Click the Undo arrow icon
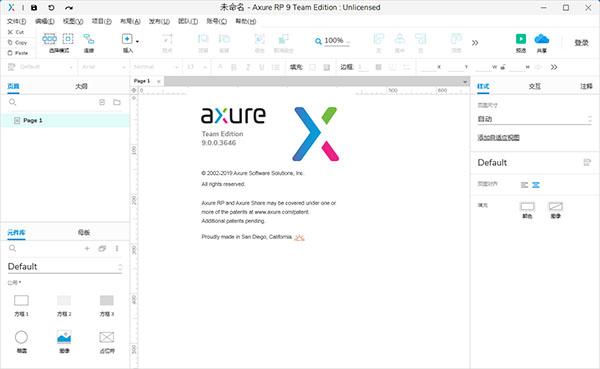Image resolution: width=600 pixels, height=369 pixels. (x=51, y=7)
